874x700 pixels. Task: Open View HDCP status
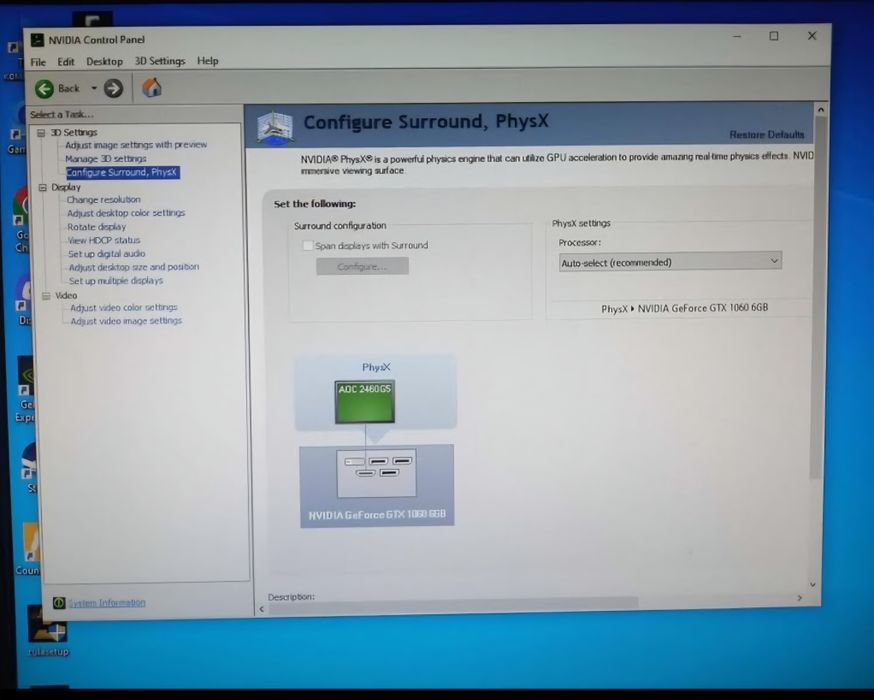pyautogui.click(x=104, y=240)
